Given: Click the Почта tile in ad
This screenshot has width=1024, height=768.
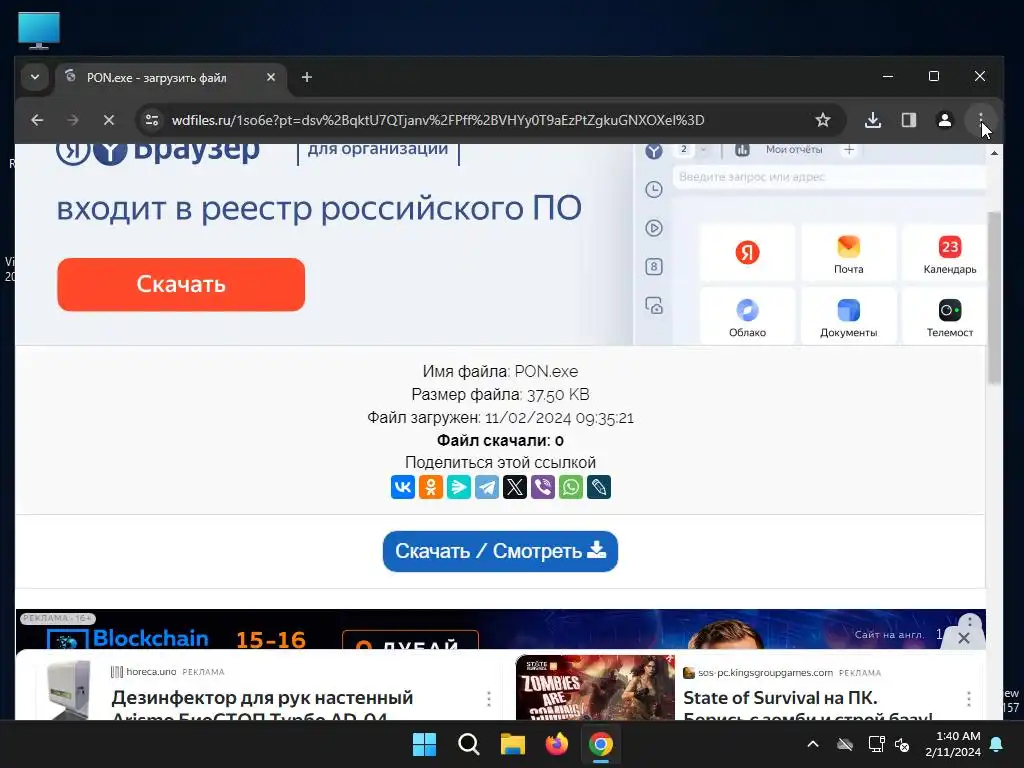Looking at the screenshot, I should pos(848,253).
